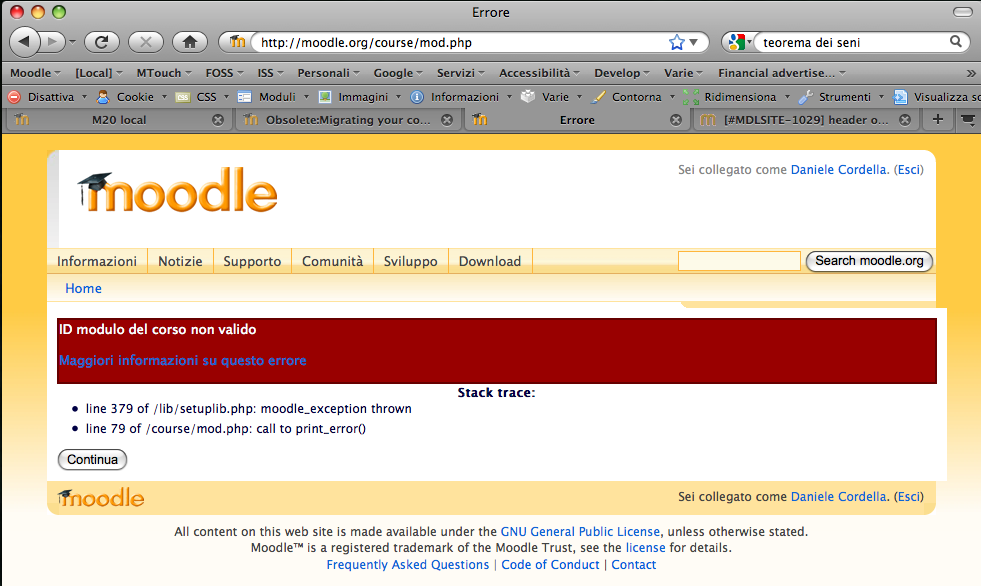981x586 pixels.
Task: Log out via Esci link in header
Action: click(909, 169)
